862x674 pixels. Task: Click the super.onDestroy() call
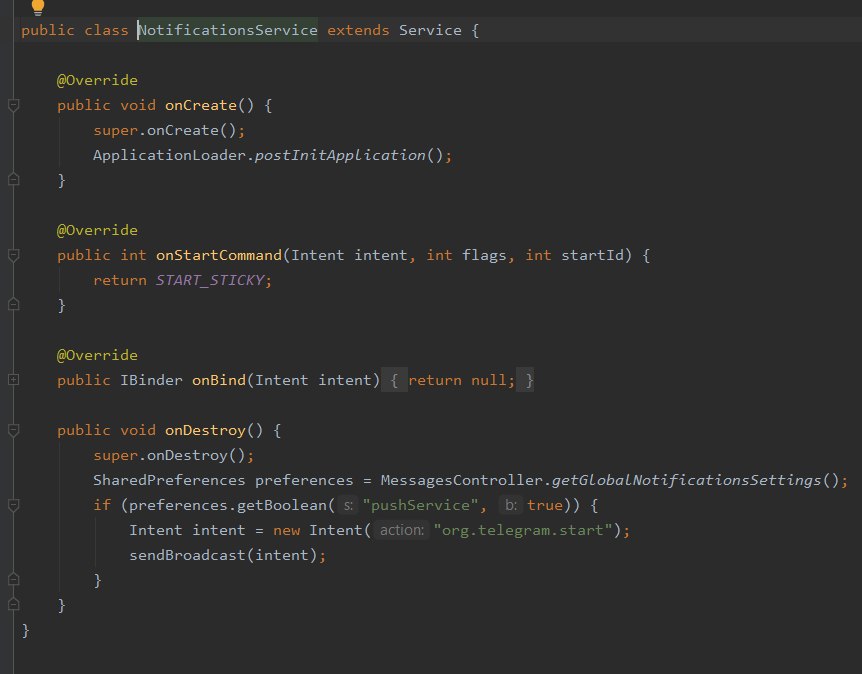174,455
